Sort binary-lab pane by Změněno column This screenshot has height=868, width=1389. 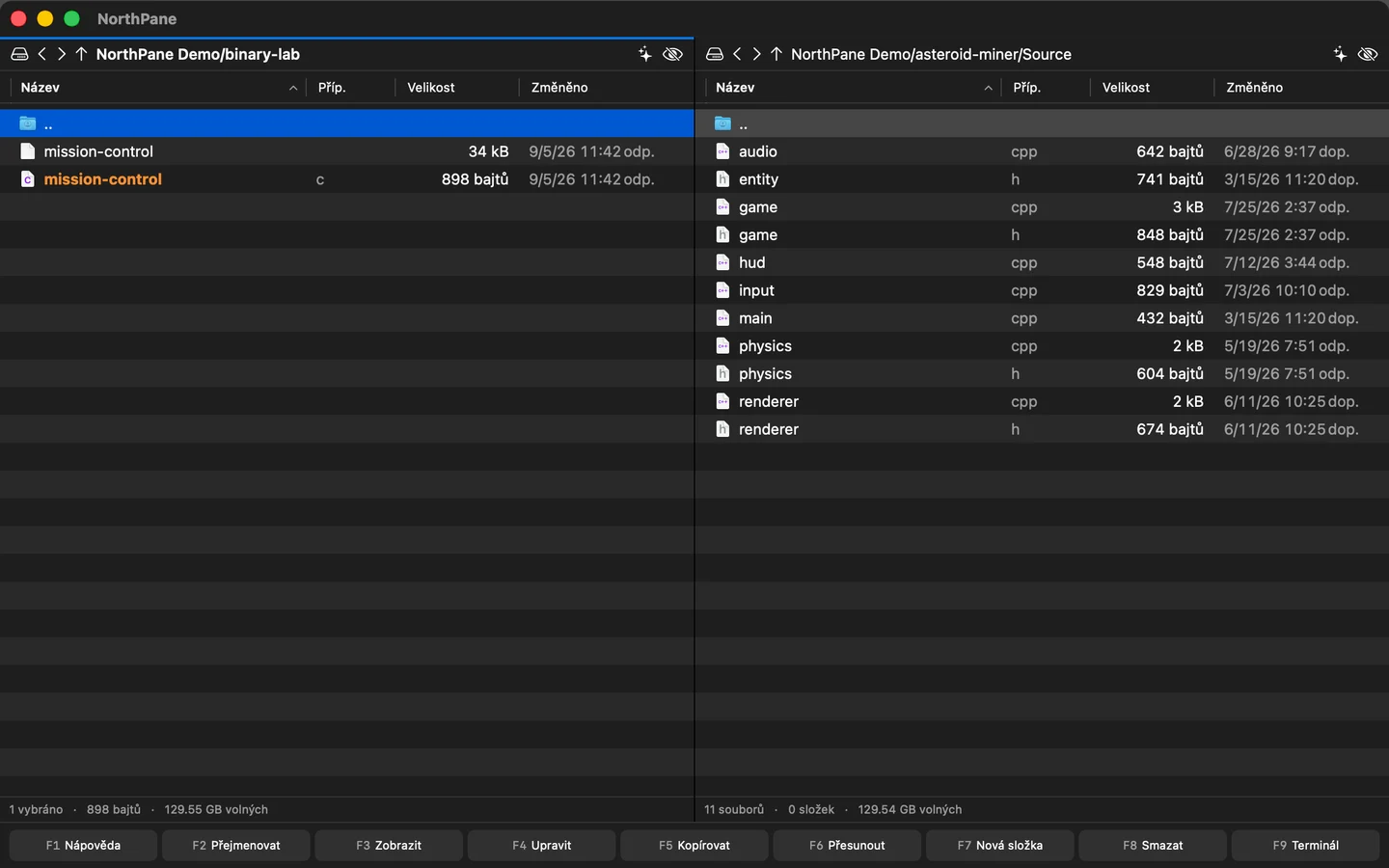(x=559, y=88)
